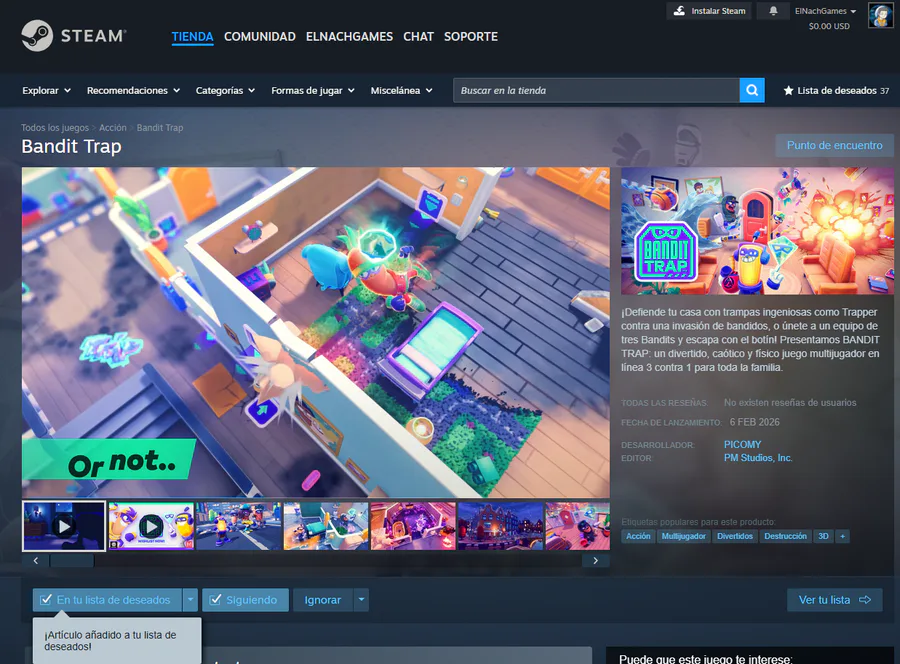Click Todos los juegos breadcrumb
The width and height of the screenshot is (900, 664).
point(55,128)
